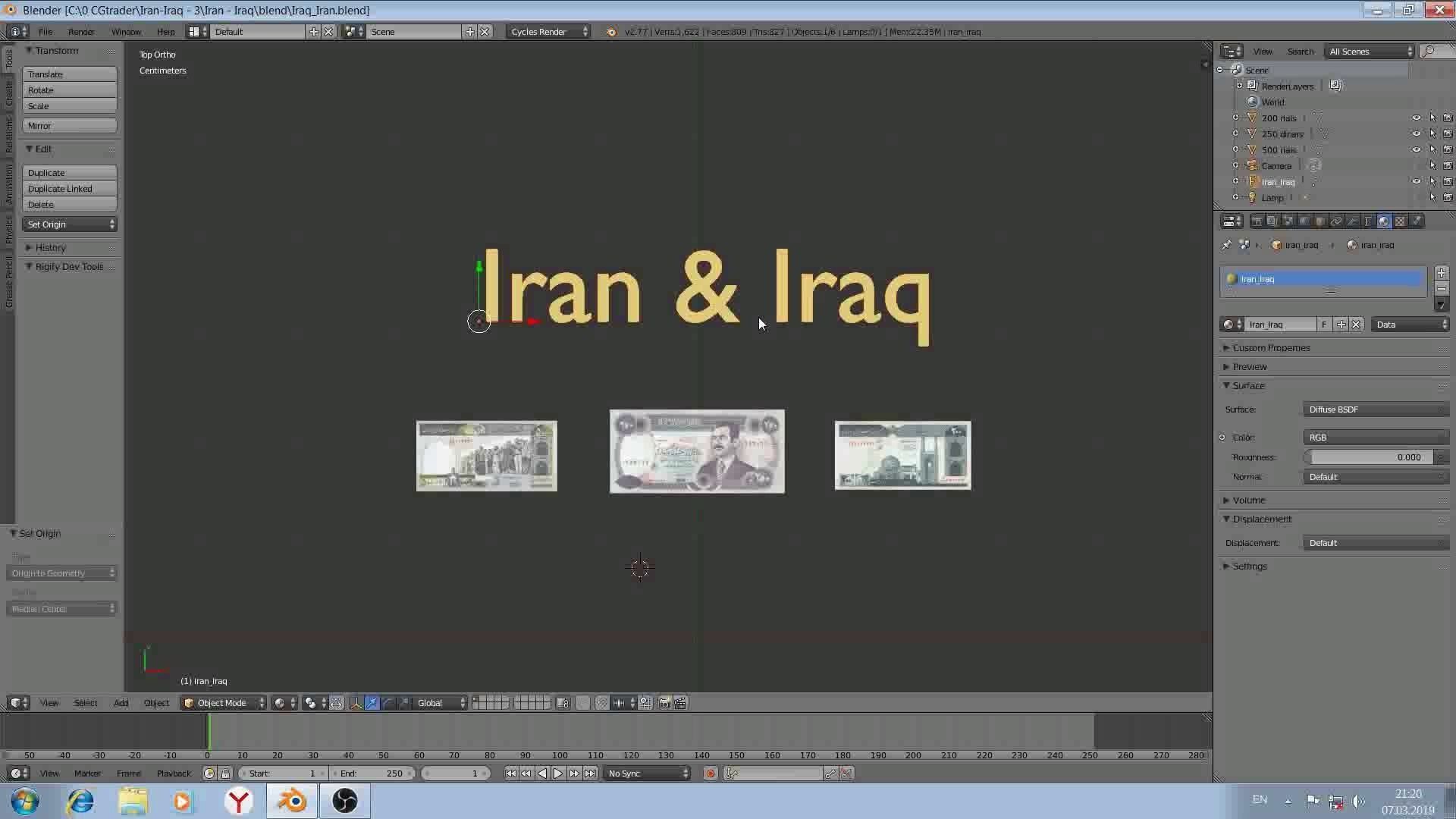This screenshot has width=1456, height=819.
Task: Toggle visibility of Iran_Iraq in outliner
Action: [1416, 182]
